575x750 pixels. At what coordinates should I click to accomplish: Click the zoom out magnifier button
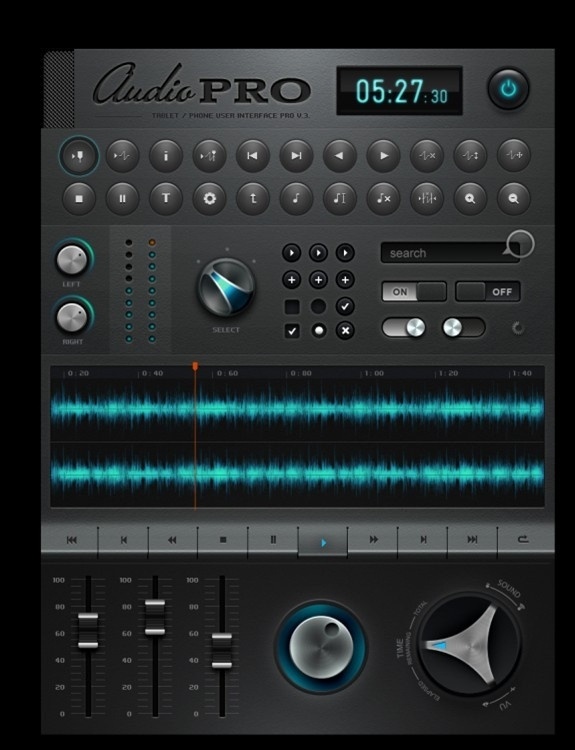514,198
